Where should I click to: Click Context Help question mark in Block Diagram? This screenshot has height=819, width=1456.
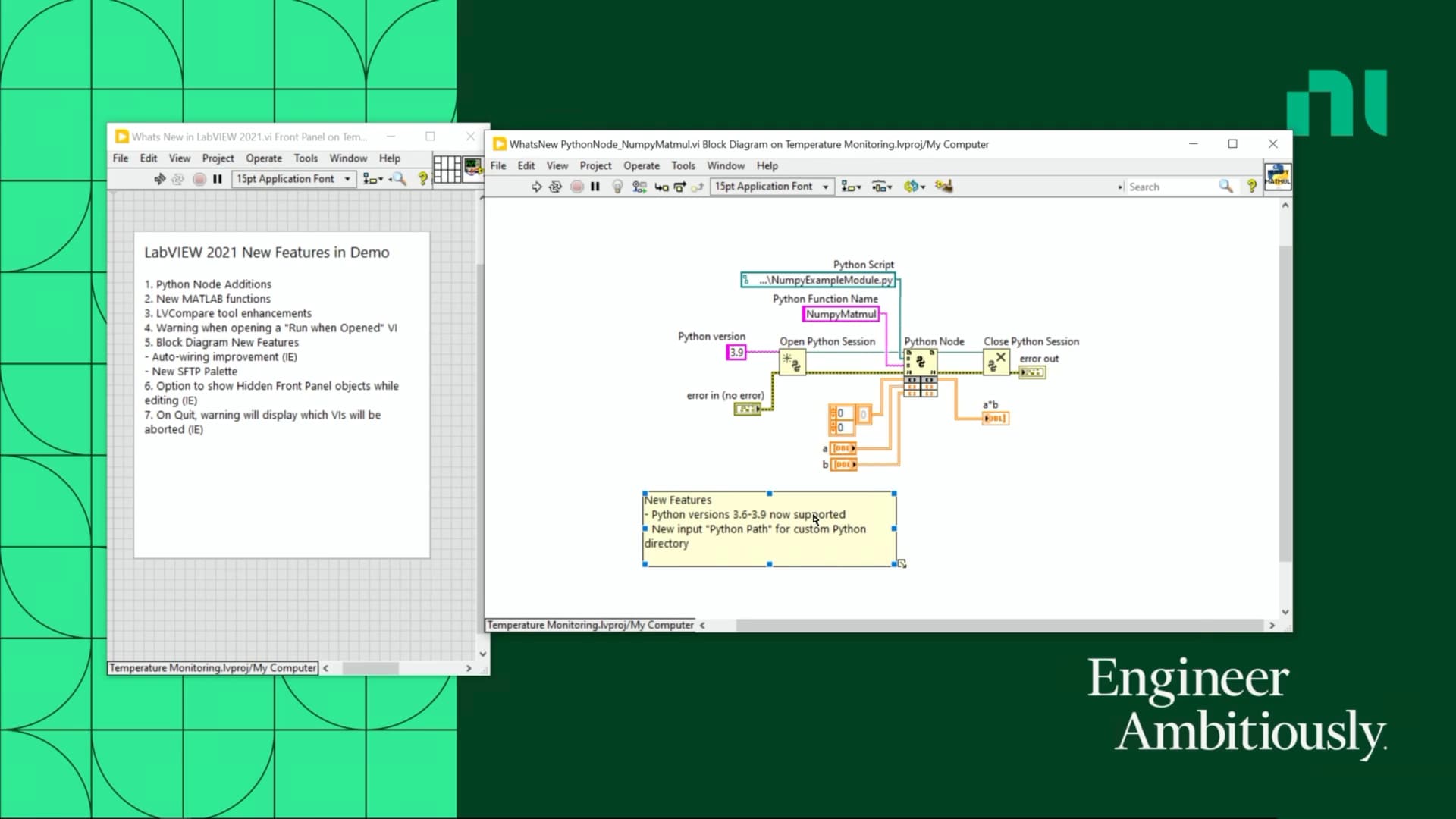tap(1252, 187)
